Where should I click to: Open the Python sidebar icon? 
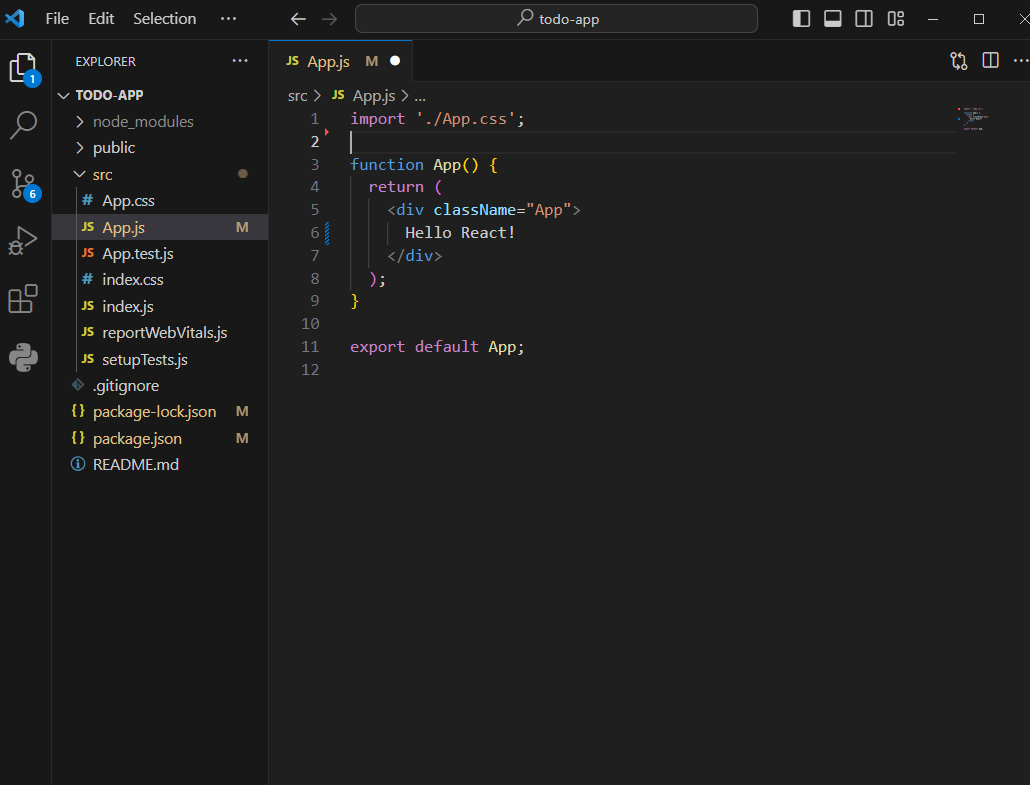pyautogui.click(x=23, y=357)
